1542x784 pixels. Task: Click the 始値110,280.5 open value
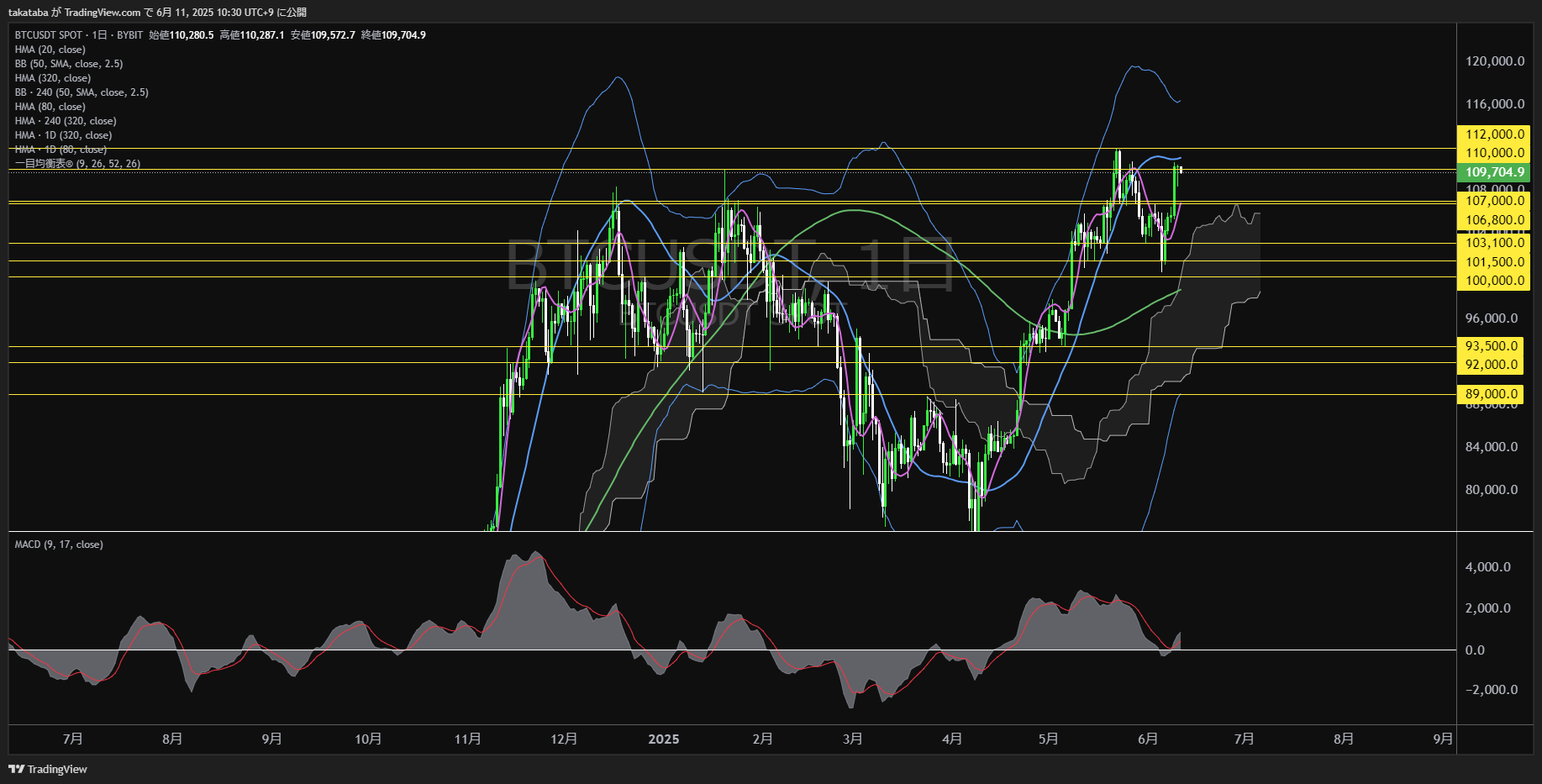click(x=182, y=35)
